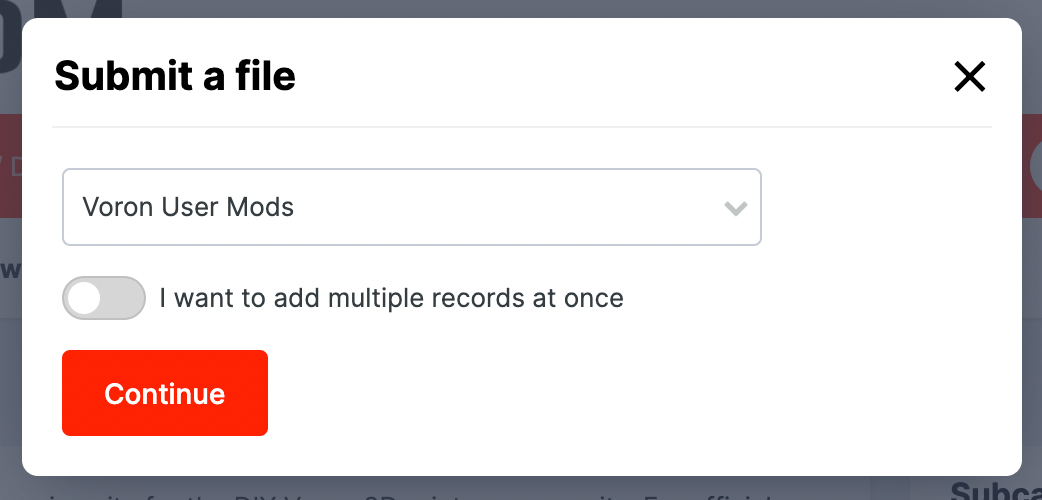The height and width of the screenshot is (500, 1042).
Task: Click the X icon in dialog header
Action: tap(970, 76)
